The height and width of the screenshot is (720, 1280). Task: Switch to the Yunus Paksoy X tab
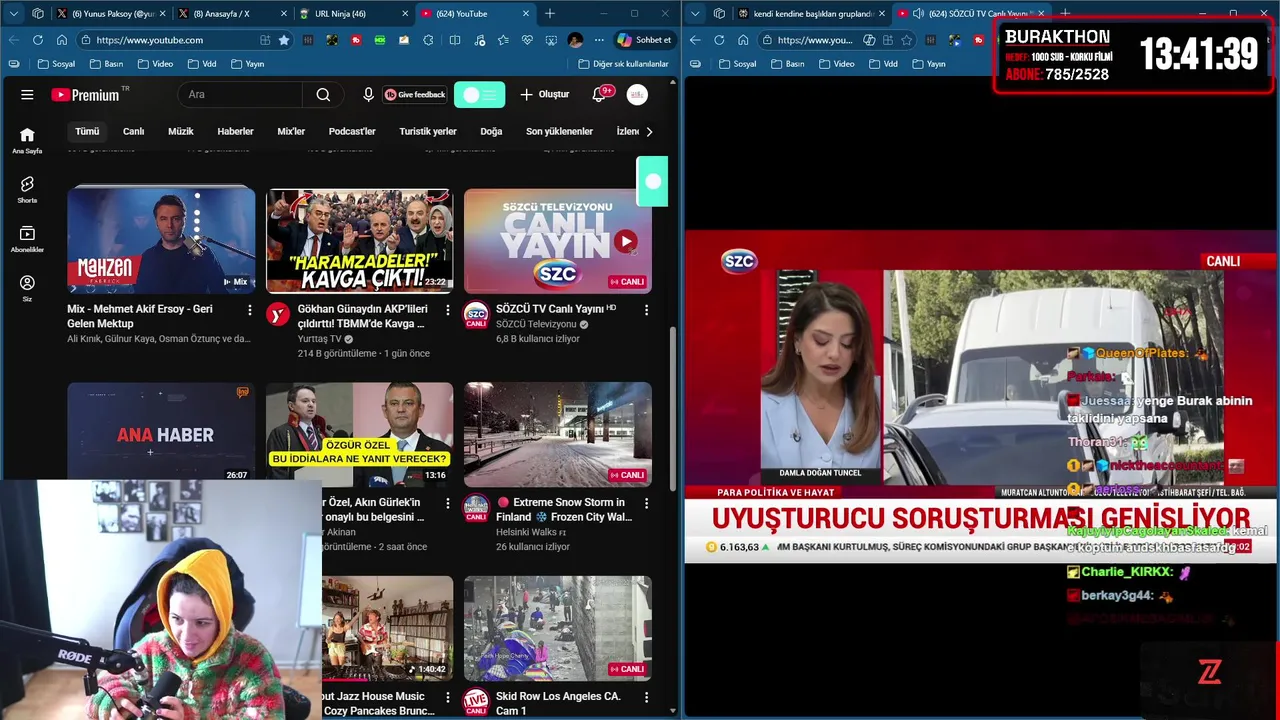(113, 14)
